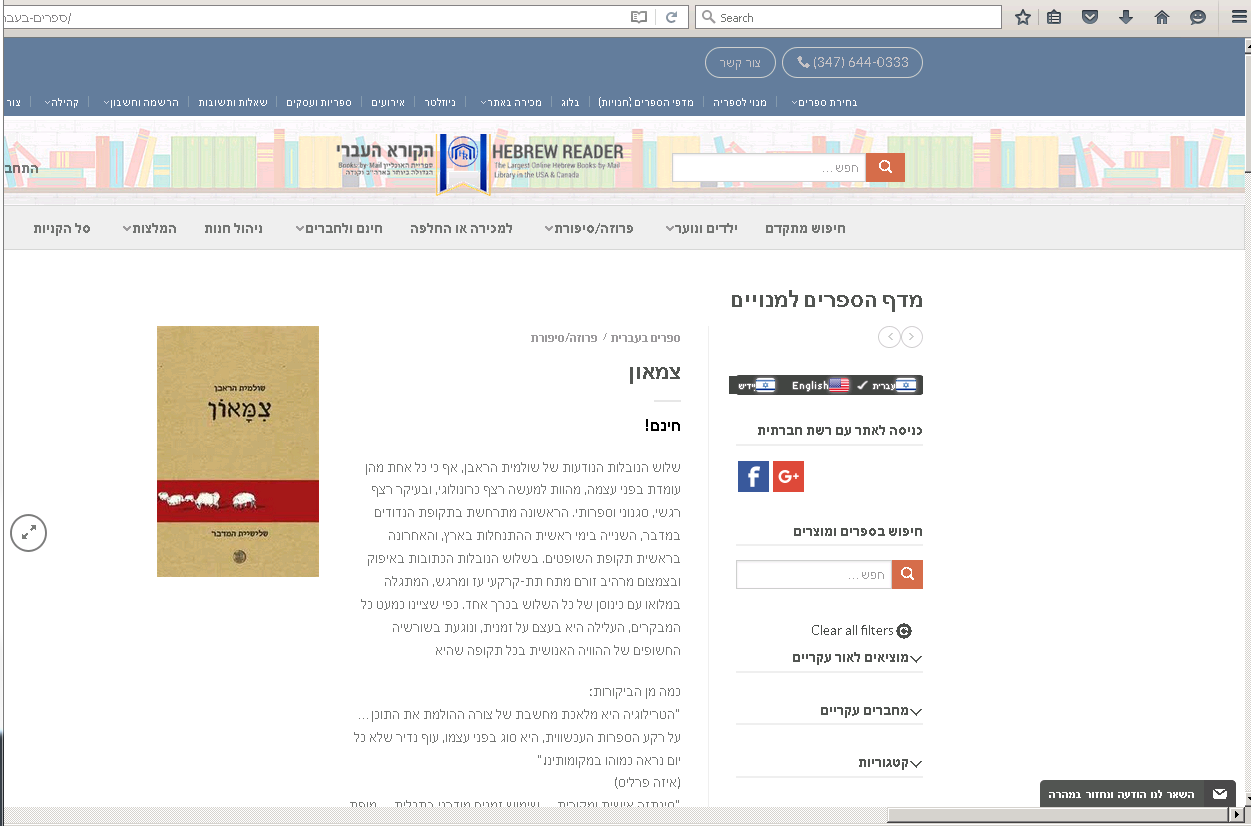Click the header חפש search field

[x=769, y=168]
